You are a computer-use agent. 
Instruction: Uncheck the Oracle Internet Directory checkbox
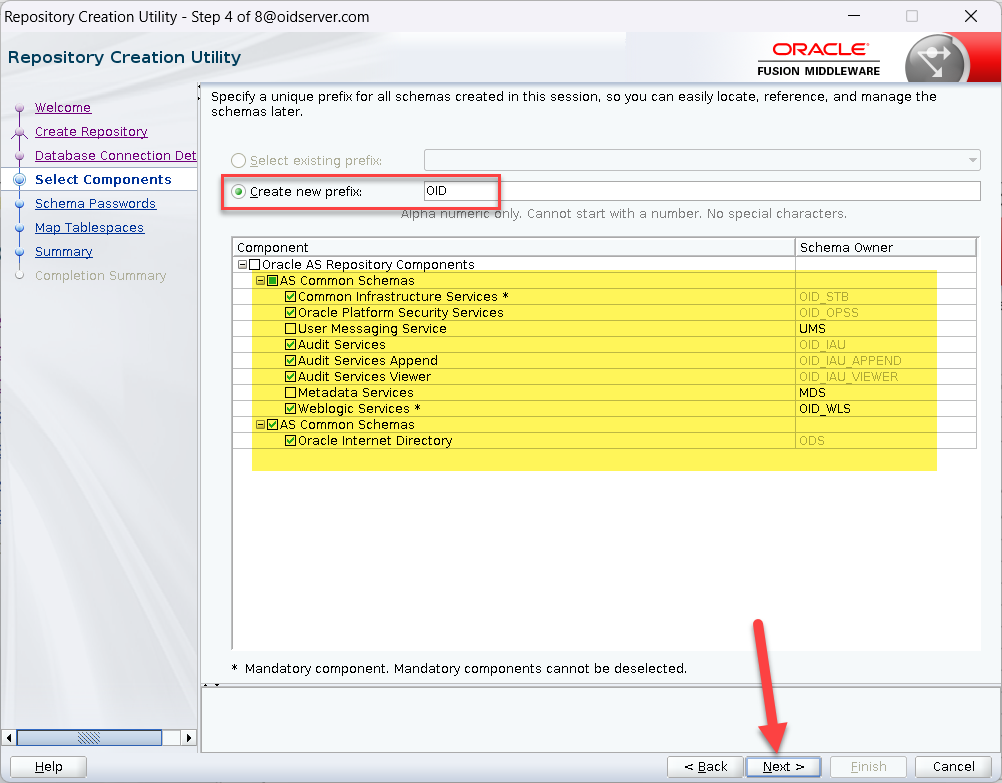click(x=290, y=441)
